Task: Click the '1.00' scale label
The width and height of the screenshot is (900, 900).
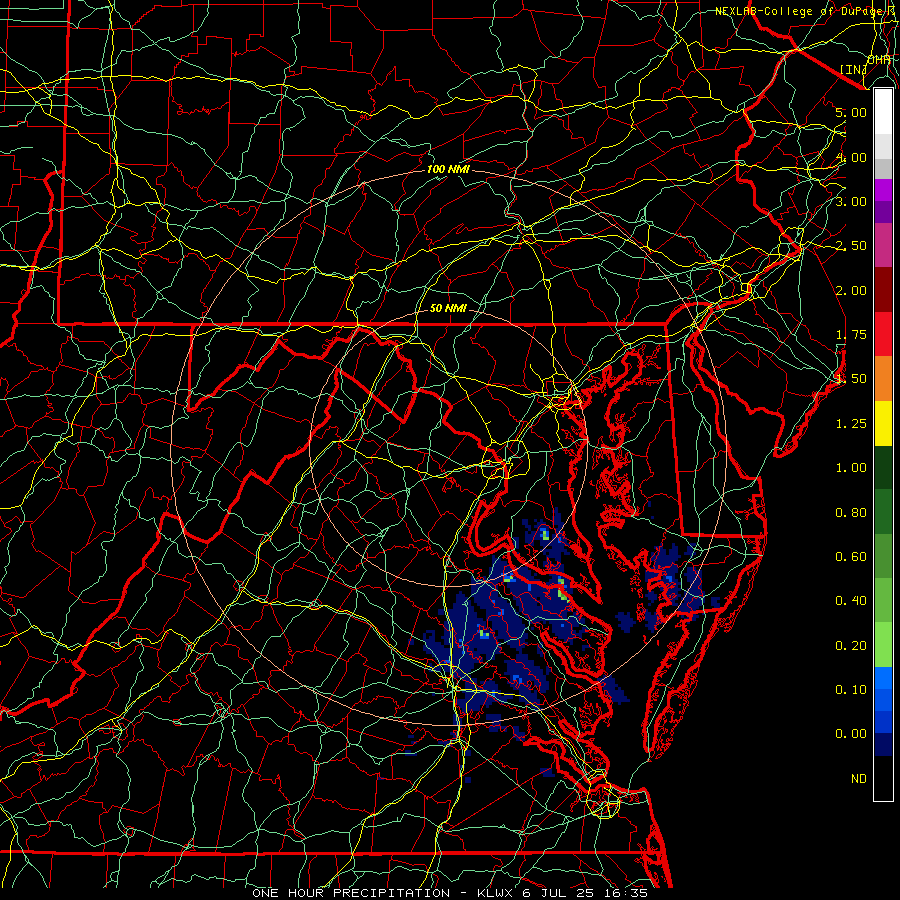Action: pos(851,468)
